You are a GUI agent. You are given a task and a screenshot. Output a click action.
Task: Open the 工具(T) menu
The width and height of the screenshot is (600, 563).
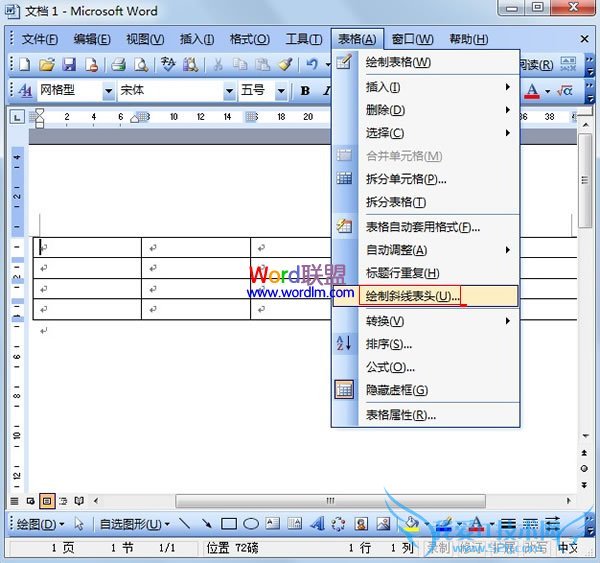tap(304, 39)
